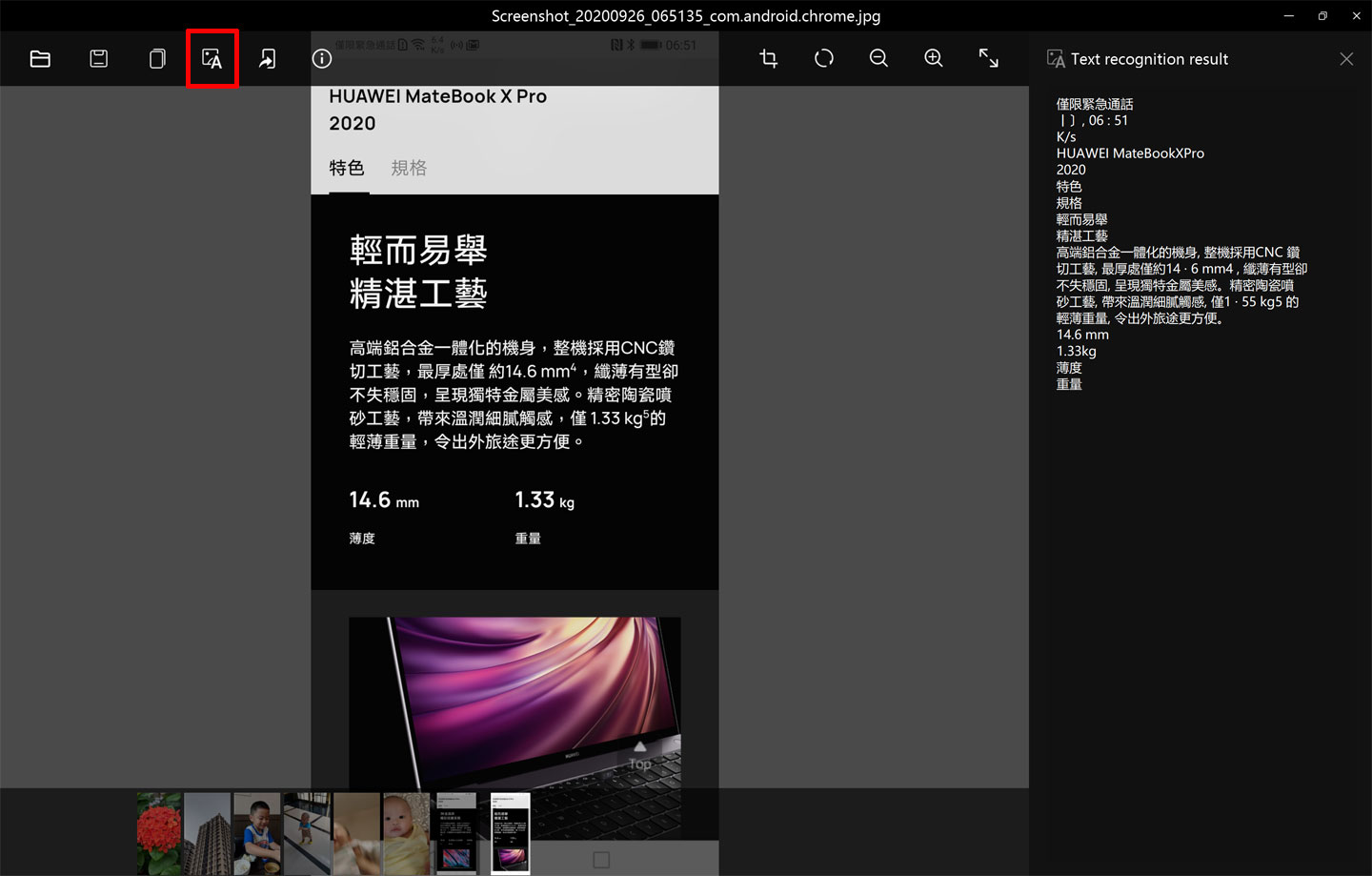Rotate the image with the rotate icon
This screenshot has width=1372, height=876.
[824, 59]
